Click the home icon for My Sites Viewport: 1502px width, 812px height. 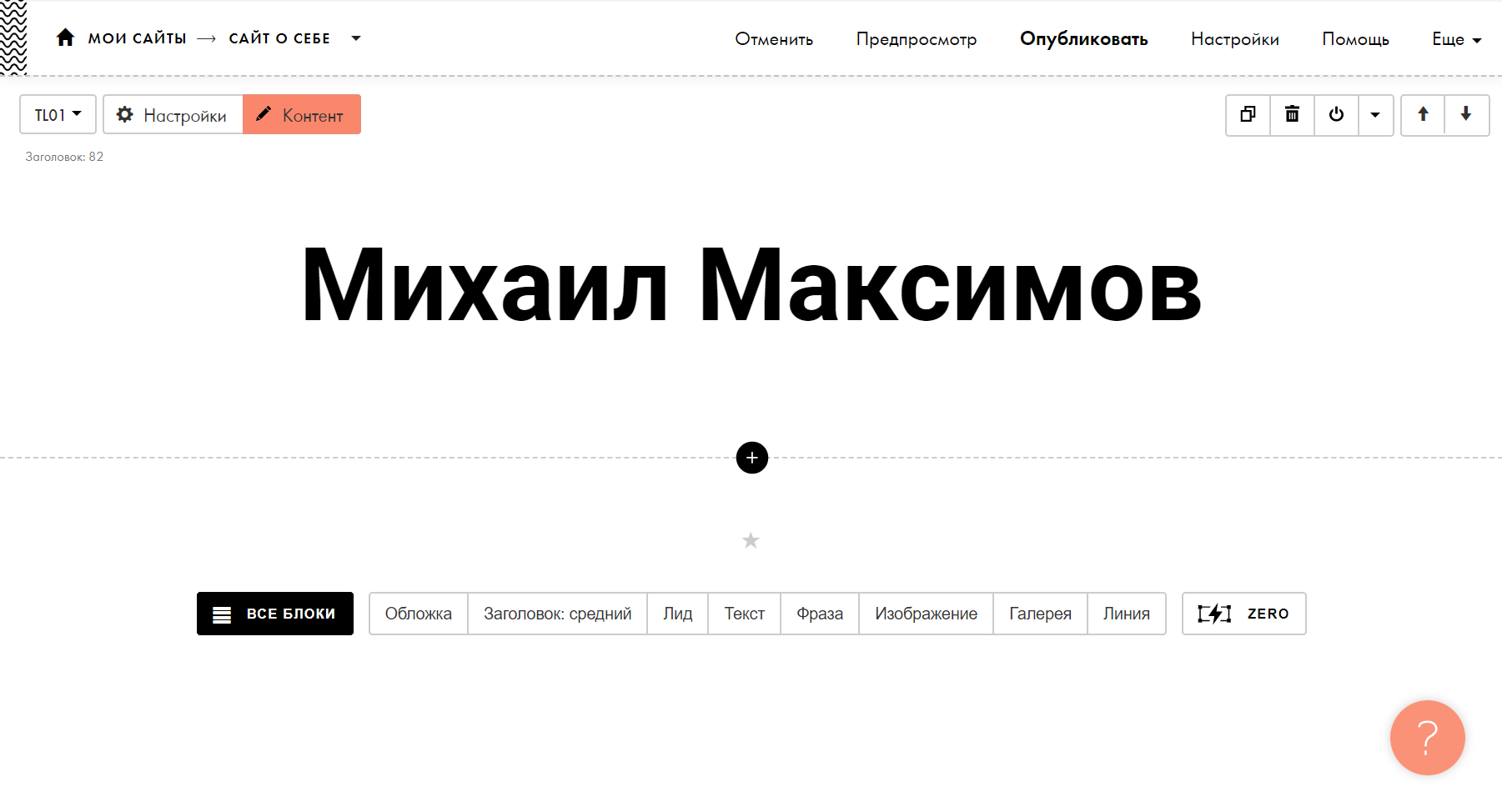65,38
